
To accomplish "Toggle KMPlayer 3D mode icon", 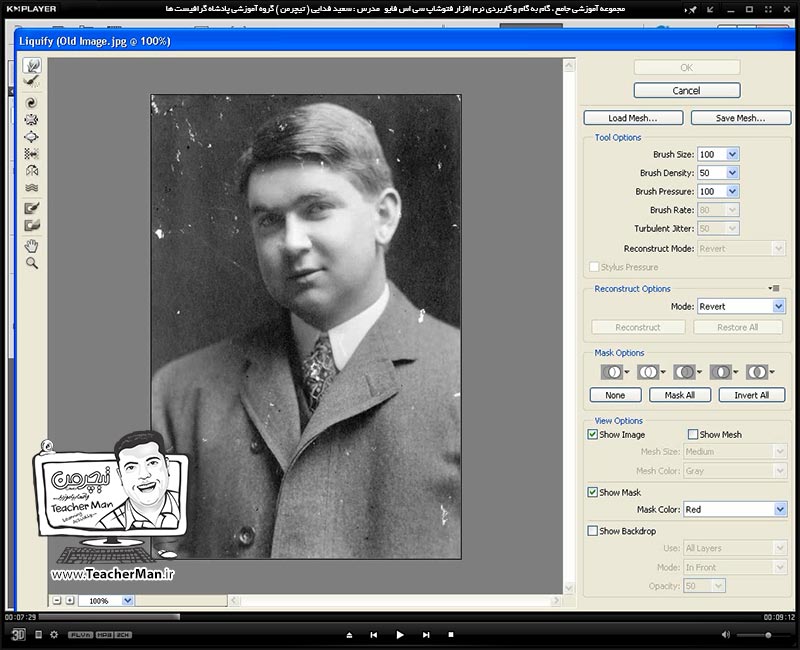I will (18, 634).
